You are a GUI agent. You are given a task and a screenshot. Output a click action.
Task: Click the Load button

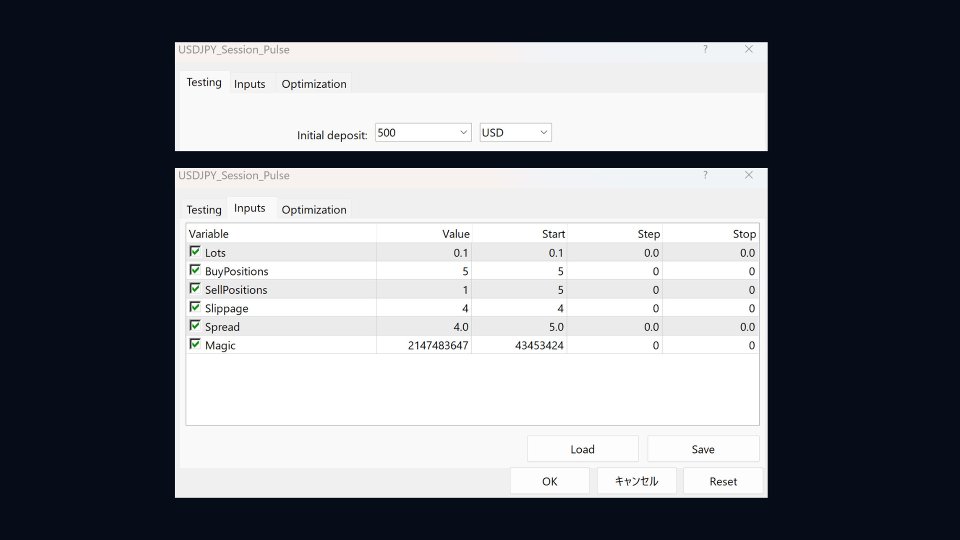(582, 449)
